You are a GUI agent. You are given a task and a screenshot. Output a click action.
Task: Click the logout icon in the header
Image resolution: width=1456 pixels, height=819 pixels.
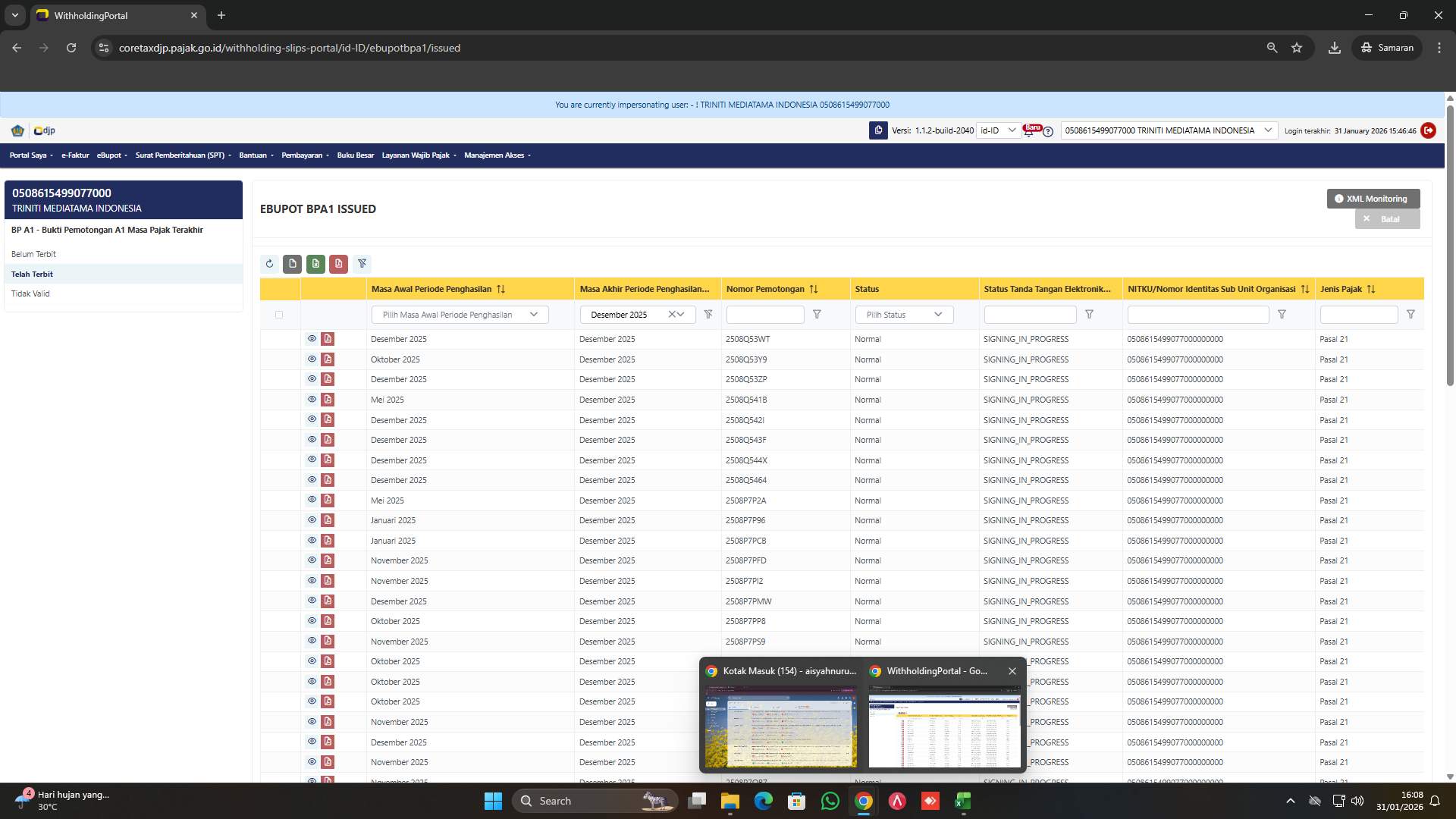(1429, 130)
